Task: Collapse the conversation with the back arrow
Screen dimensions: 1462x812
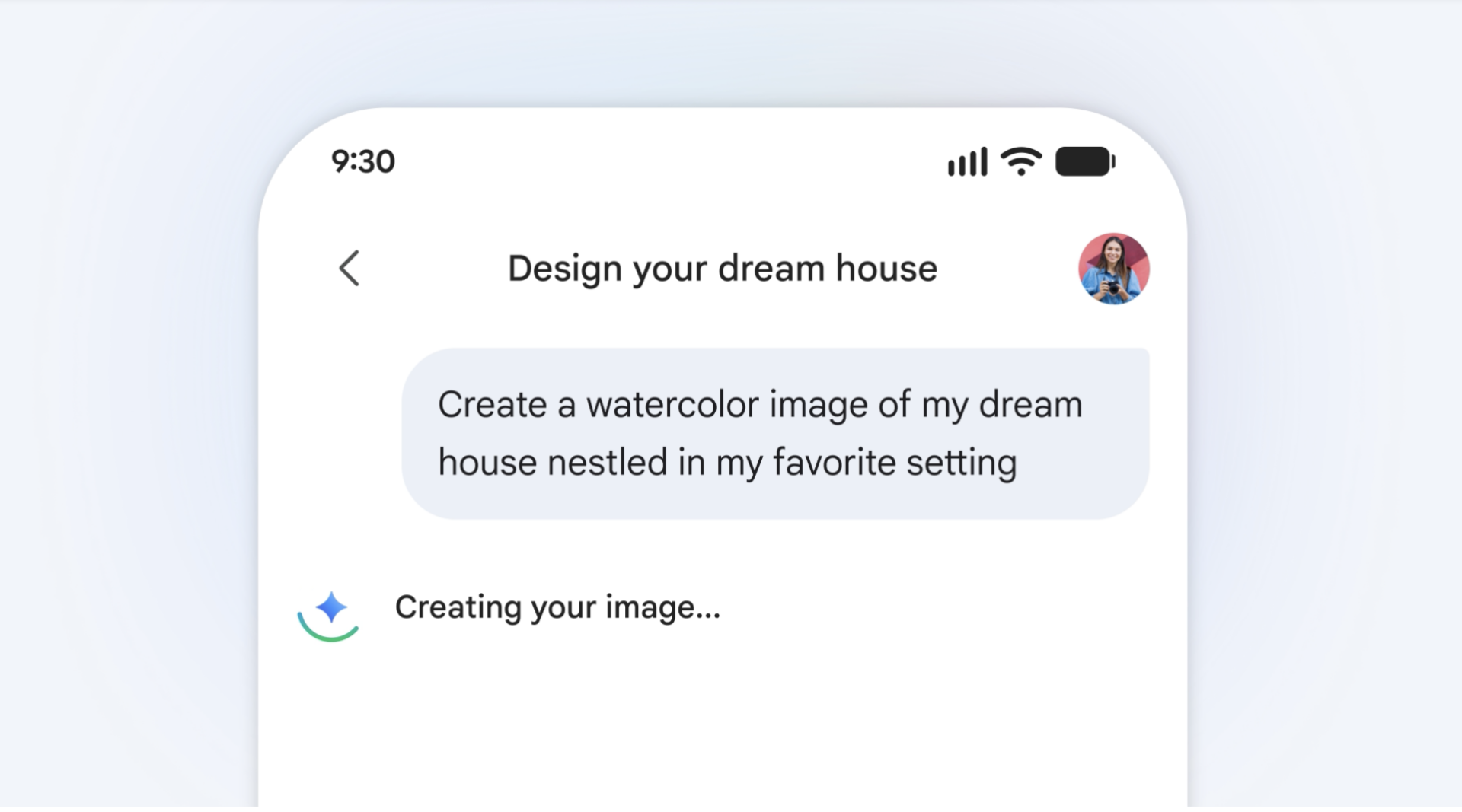Action: pos(350,269)
